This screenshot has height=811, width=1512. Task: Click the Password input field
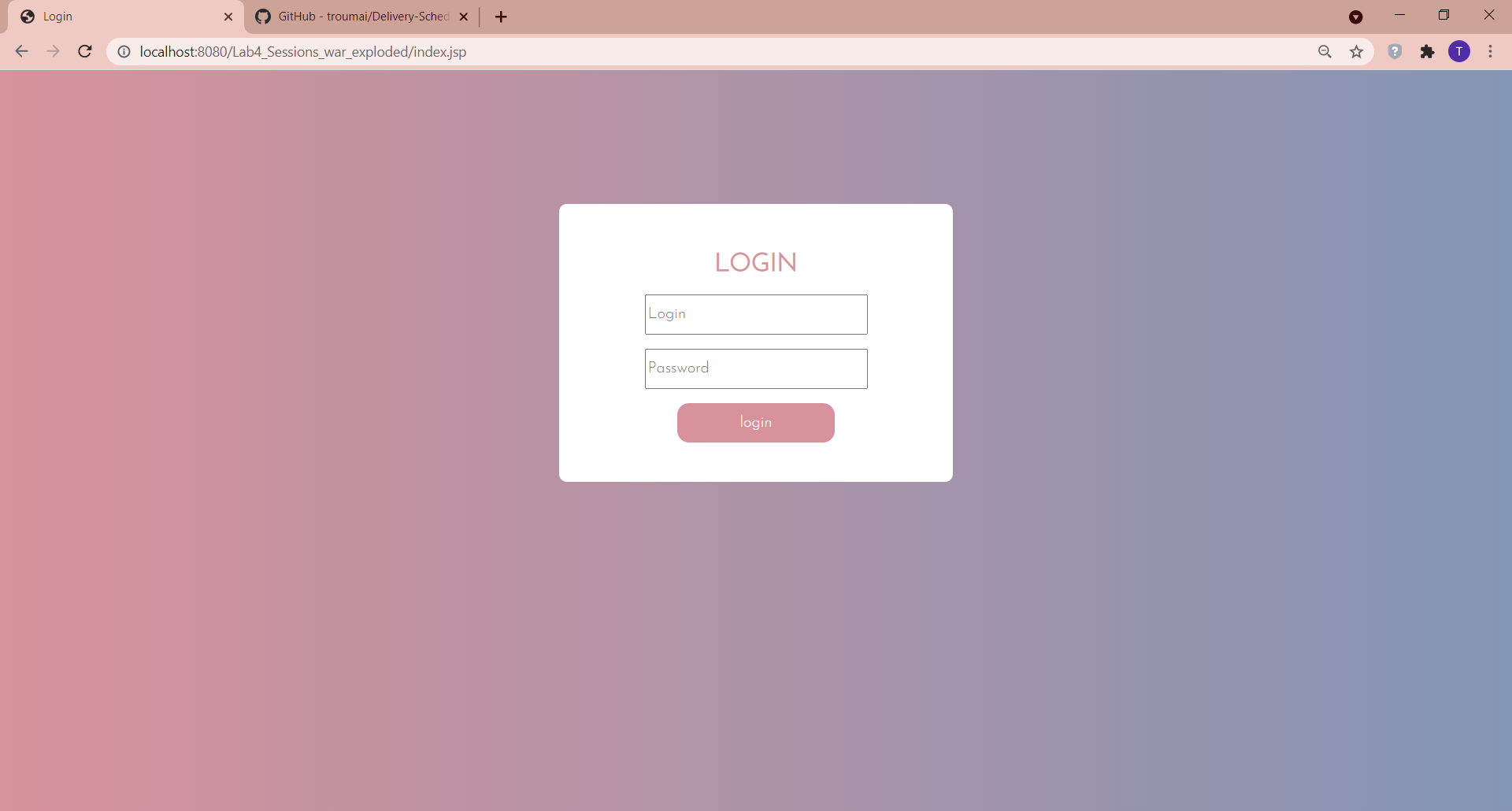[756, 368]
